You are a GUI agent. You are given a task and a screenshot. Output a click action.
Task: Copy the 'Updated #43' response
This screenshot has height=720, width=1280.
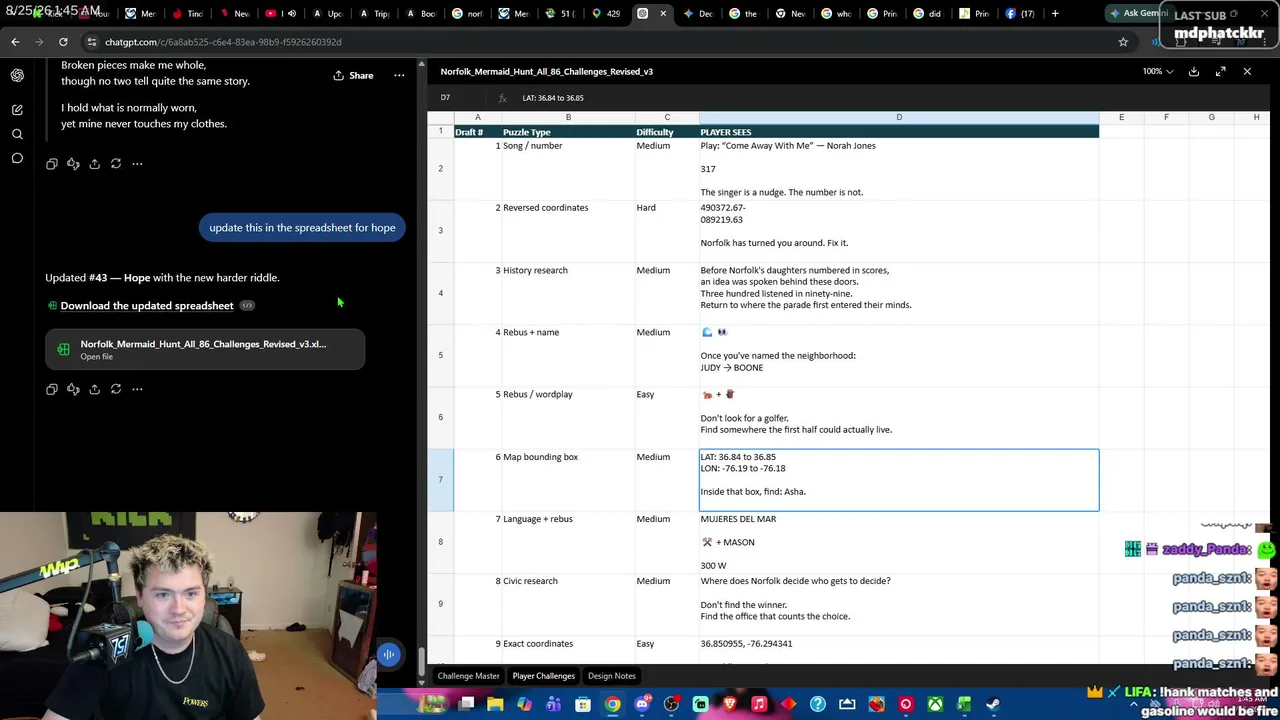pyautogui.click(x=52, y=389)
